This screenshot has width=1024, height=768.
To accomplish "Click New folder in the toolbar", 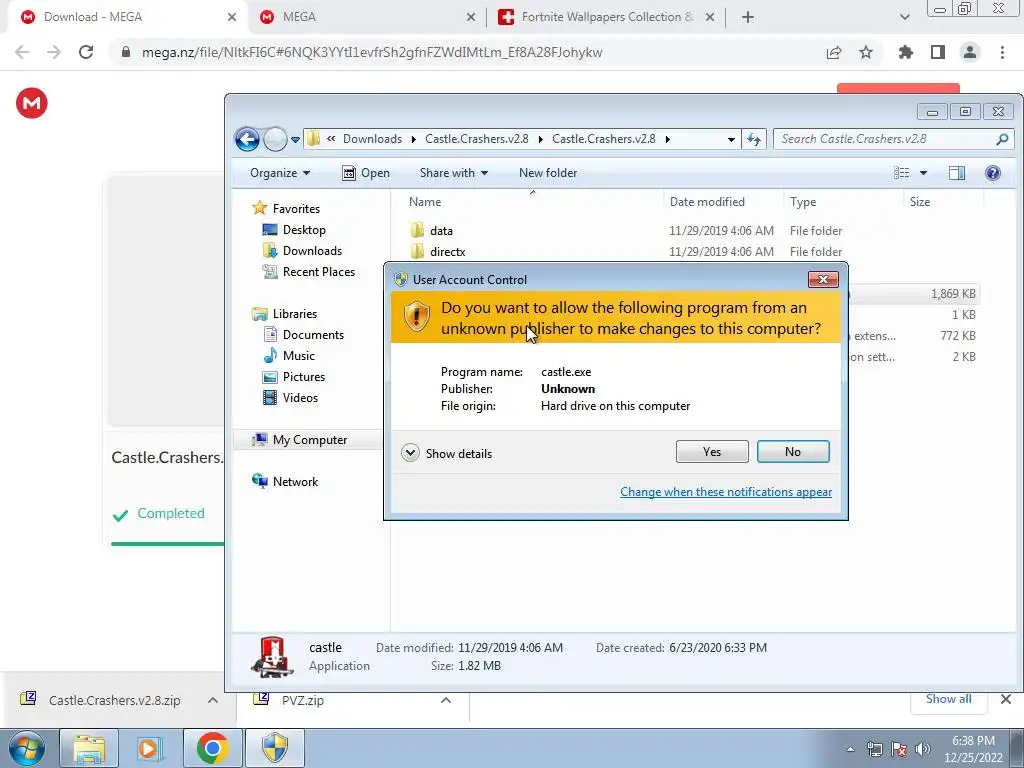I will (x=548, y=173).
